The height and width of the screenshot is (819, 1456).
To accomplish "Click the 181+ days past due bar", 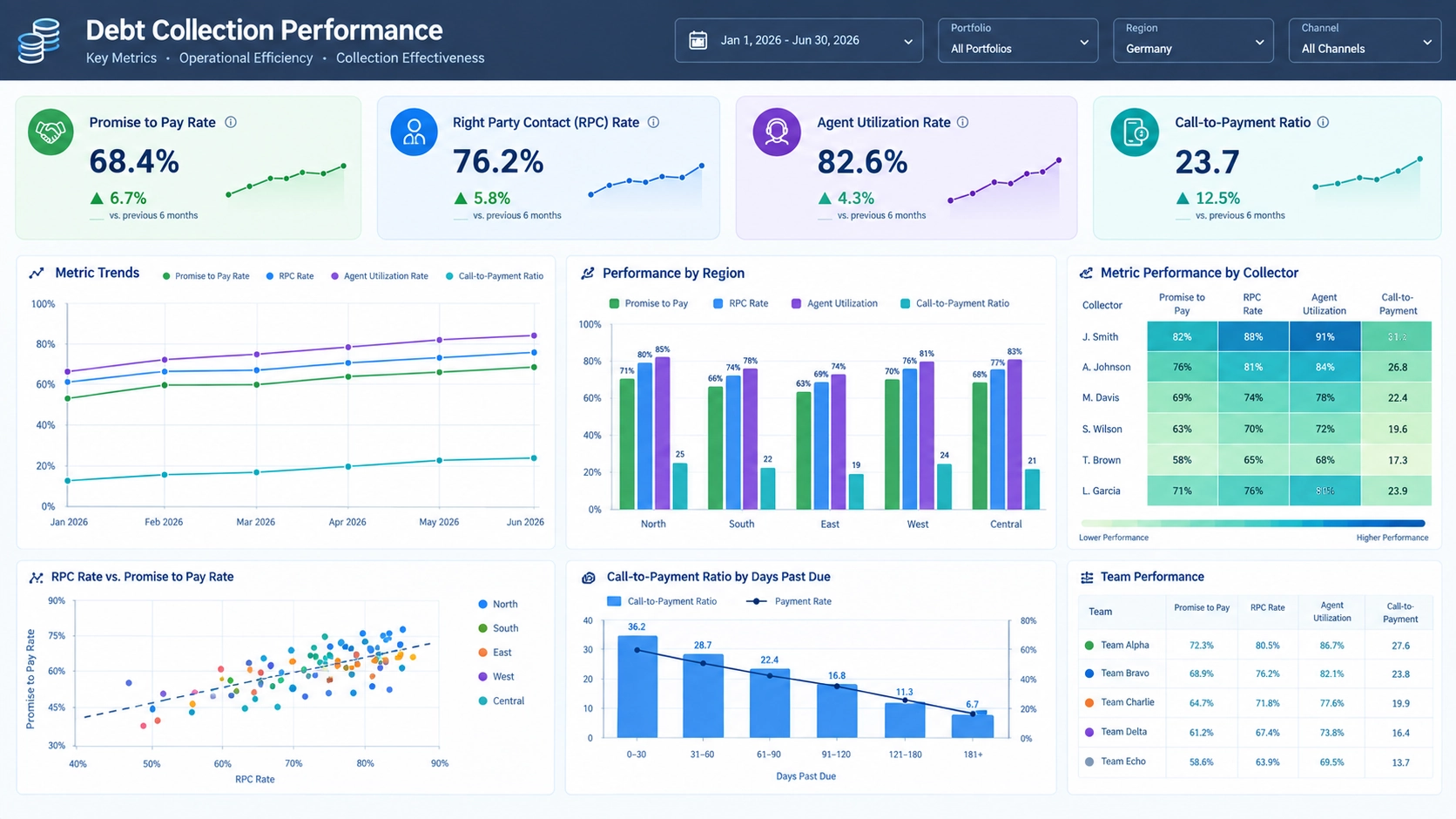I will point(973,725).
